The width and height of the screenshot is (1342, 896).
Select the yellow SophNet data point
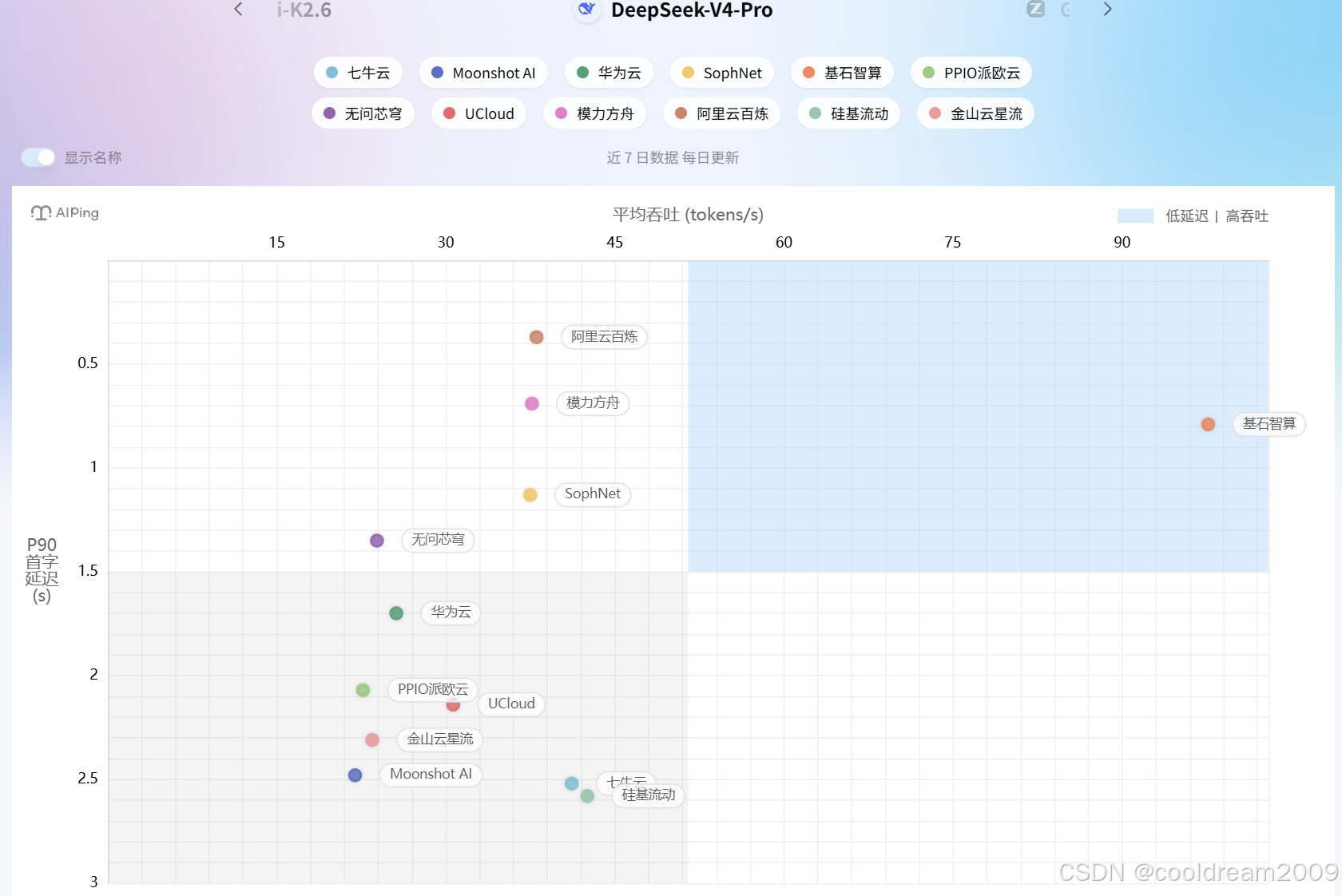point(530,495)
